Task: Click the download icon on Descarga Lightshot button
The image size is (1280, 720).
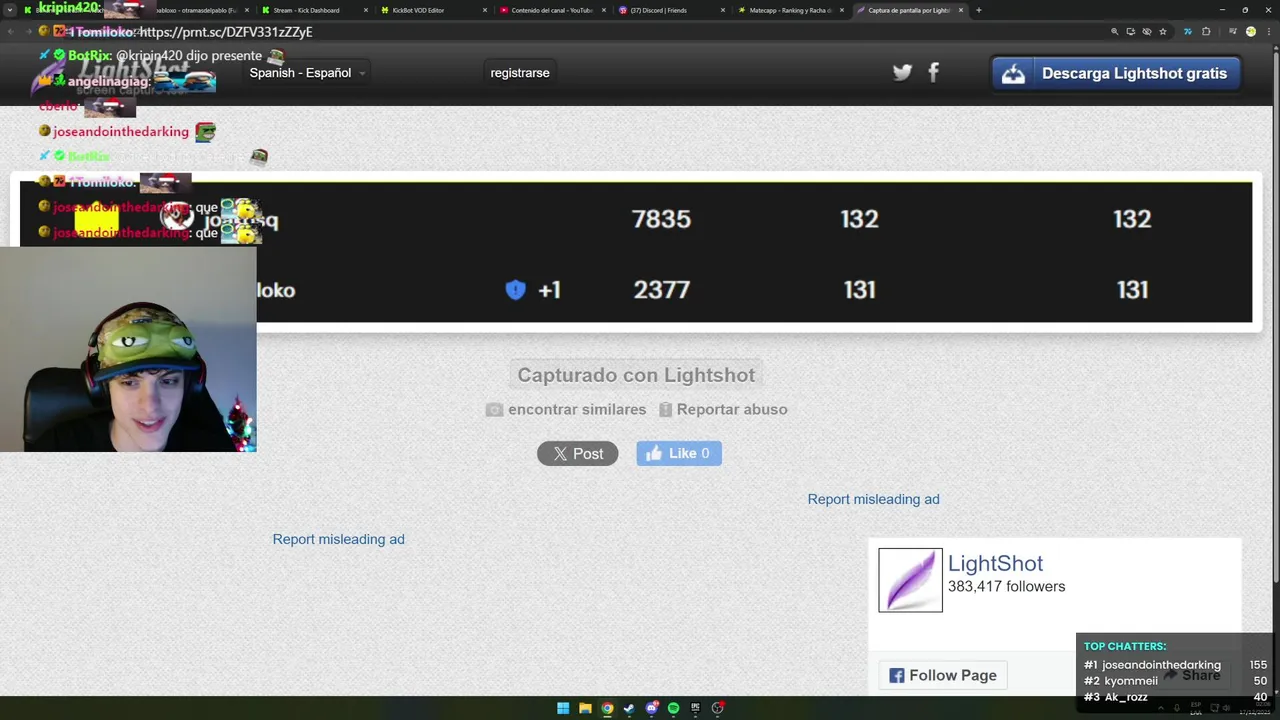Action: [x=1014, y=73]
